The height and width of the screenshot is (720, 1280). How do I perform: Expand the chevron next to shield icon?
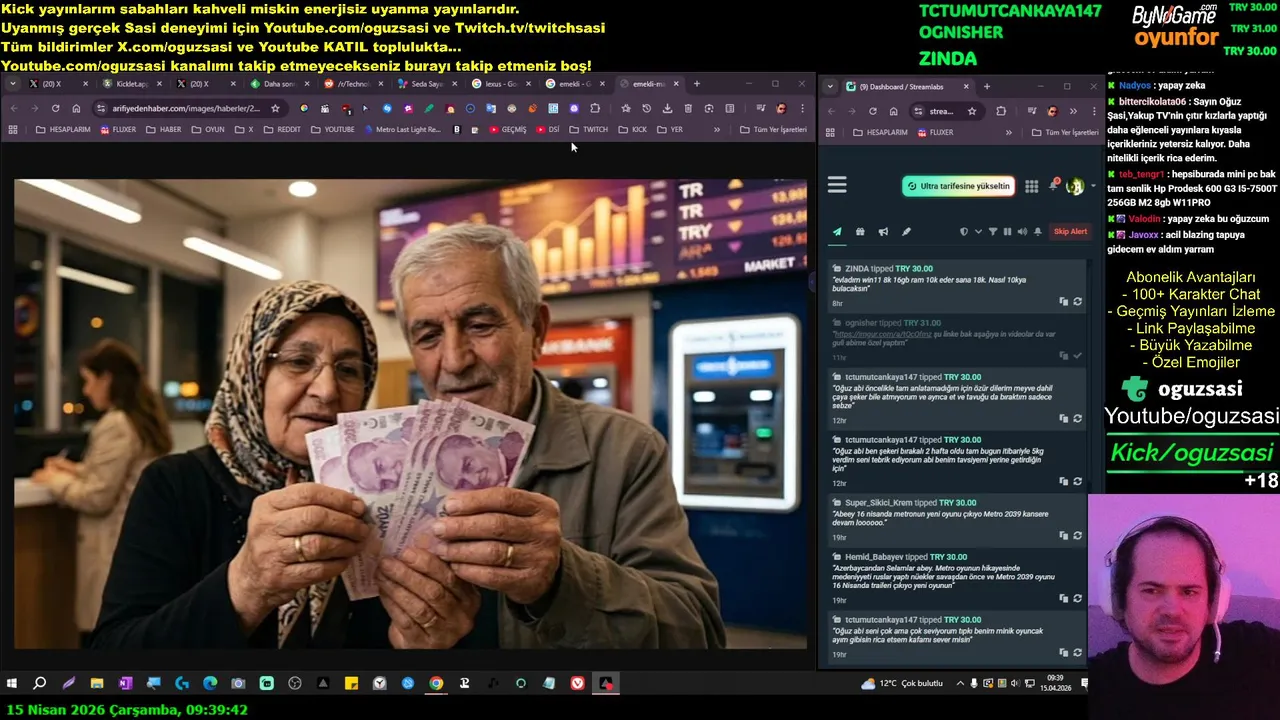[978, 231]
